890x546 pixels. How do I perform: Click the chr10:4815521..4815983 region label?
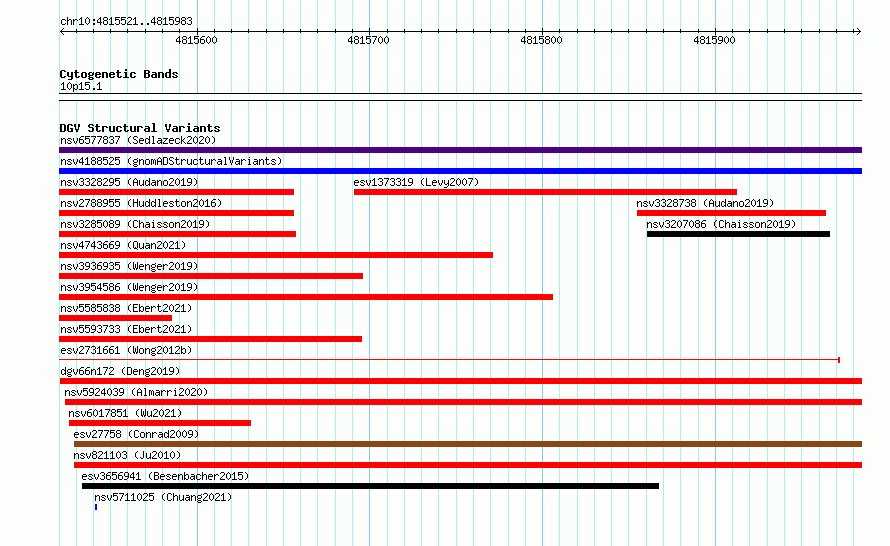[127, 21]
